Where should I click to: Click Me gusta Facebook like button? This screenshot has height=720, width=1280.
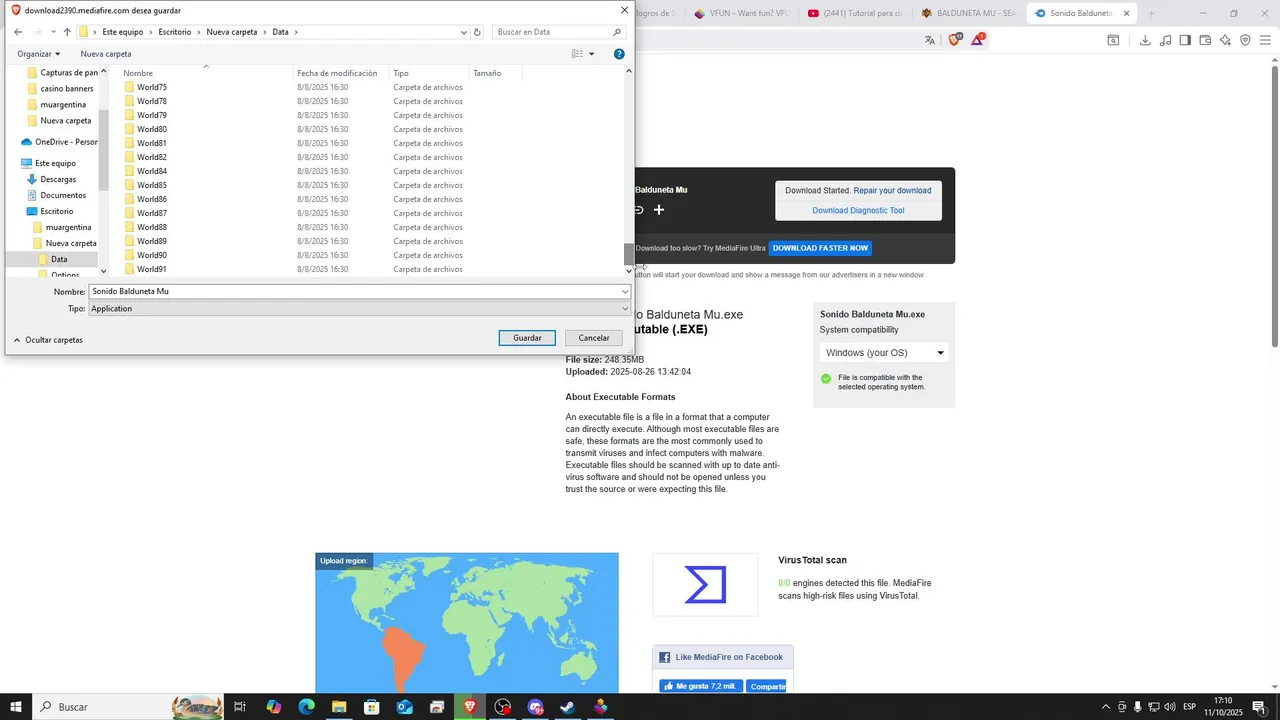pos(700,686)
